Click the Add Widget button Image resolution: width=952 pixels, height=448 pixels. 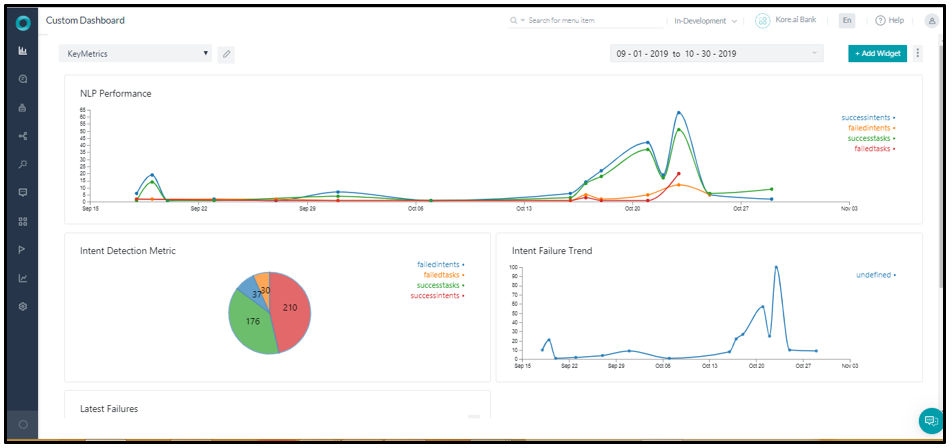tap(877, 53)
